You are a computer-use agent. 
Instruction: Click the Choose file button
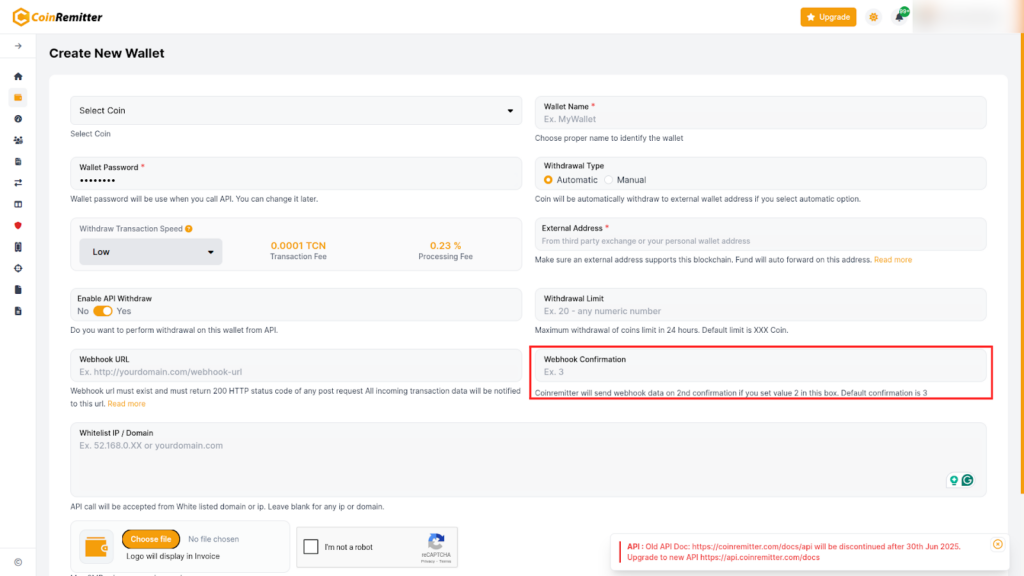[151, 539]
